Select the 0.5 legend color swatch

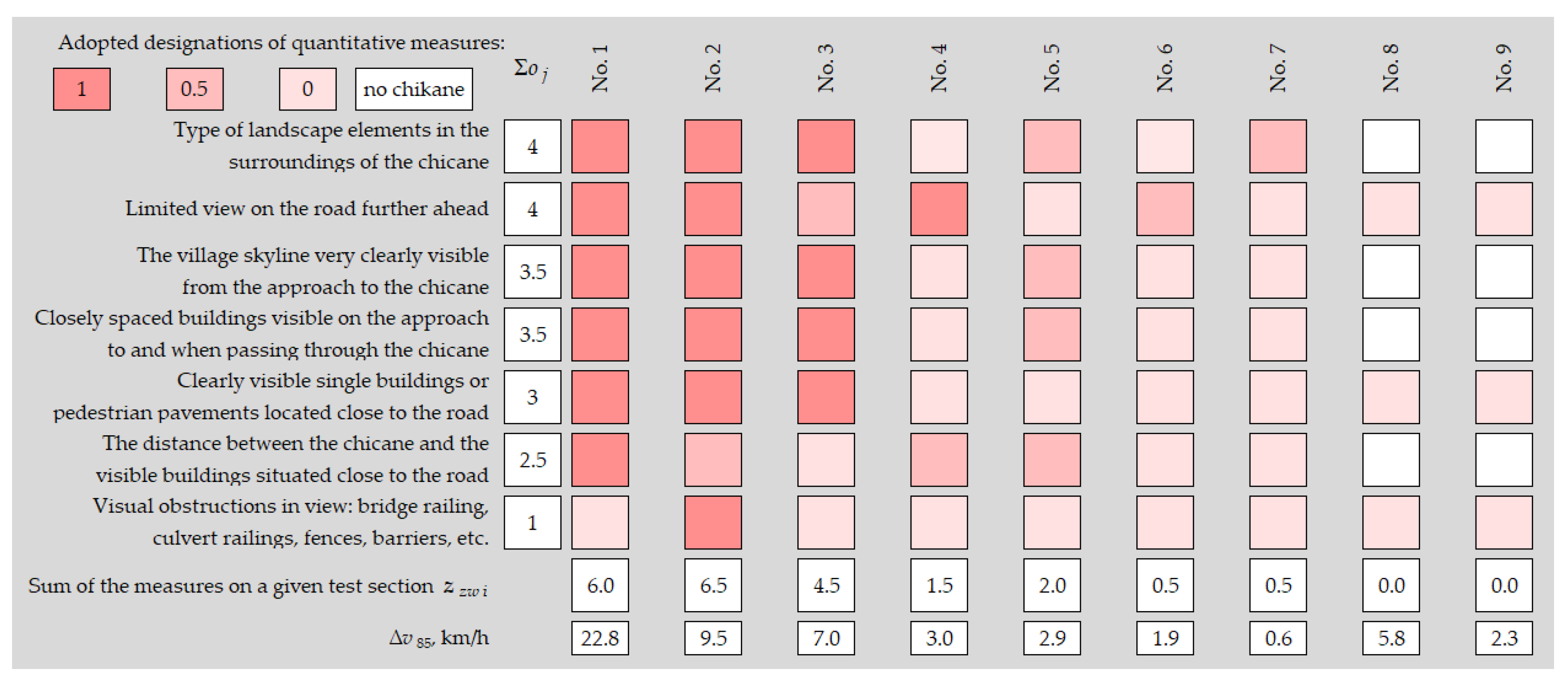click(194, 89)
